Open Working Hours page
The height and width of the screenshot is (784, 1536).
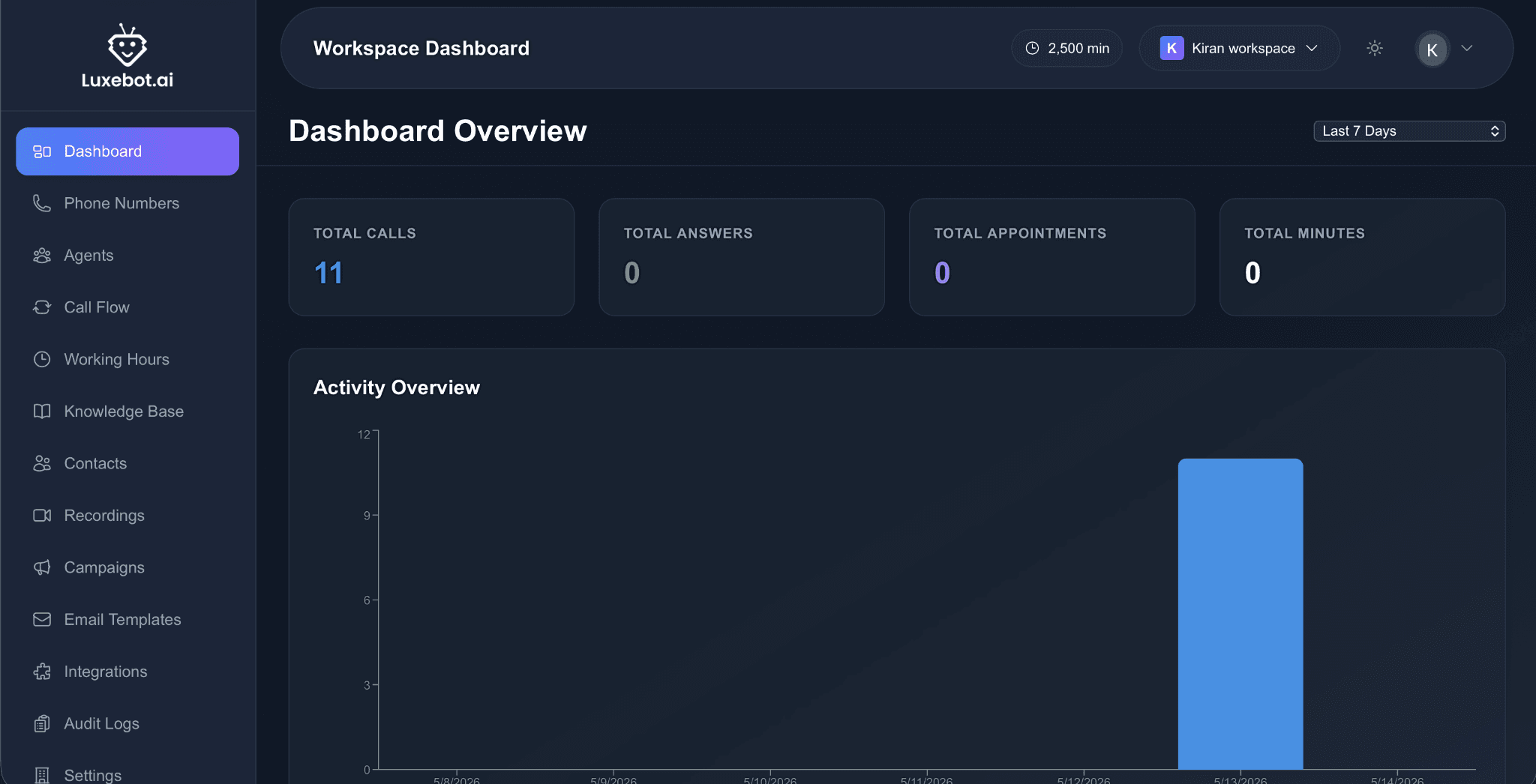127,359
